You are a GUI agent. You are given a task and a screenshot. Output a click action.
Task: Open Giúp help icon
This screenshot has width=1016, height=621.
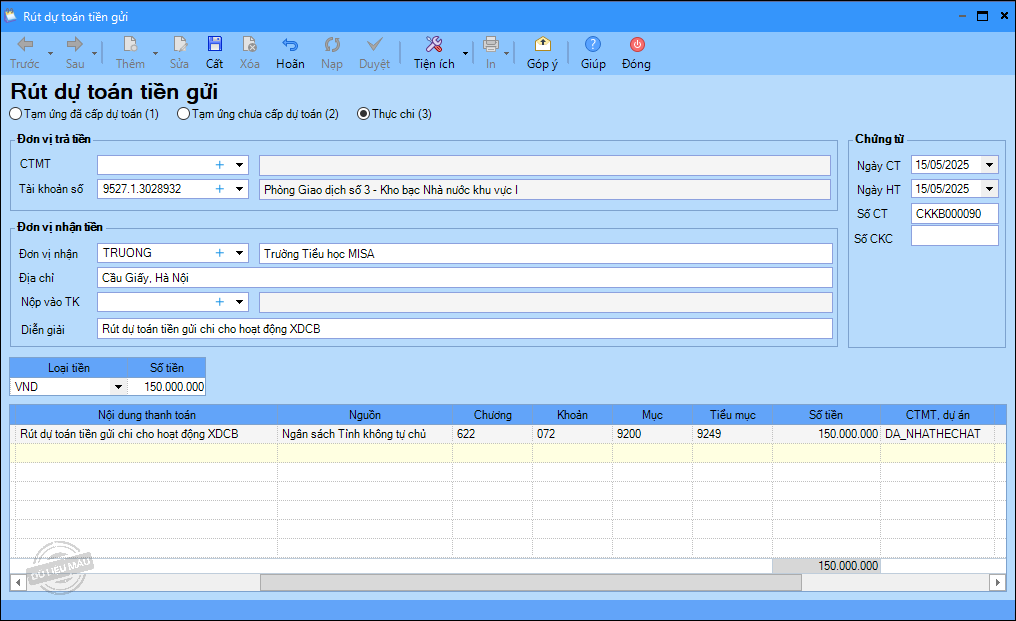point(593,44)
